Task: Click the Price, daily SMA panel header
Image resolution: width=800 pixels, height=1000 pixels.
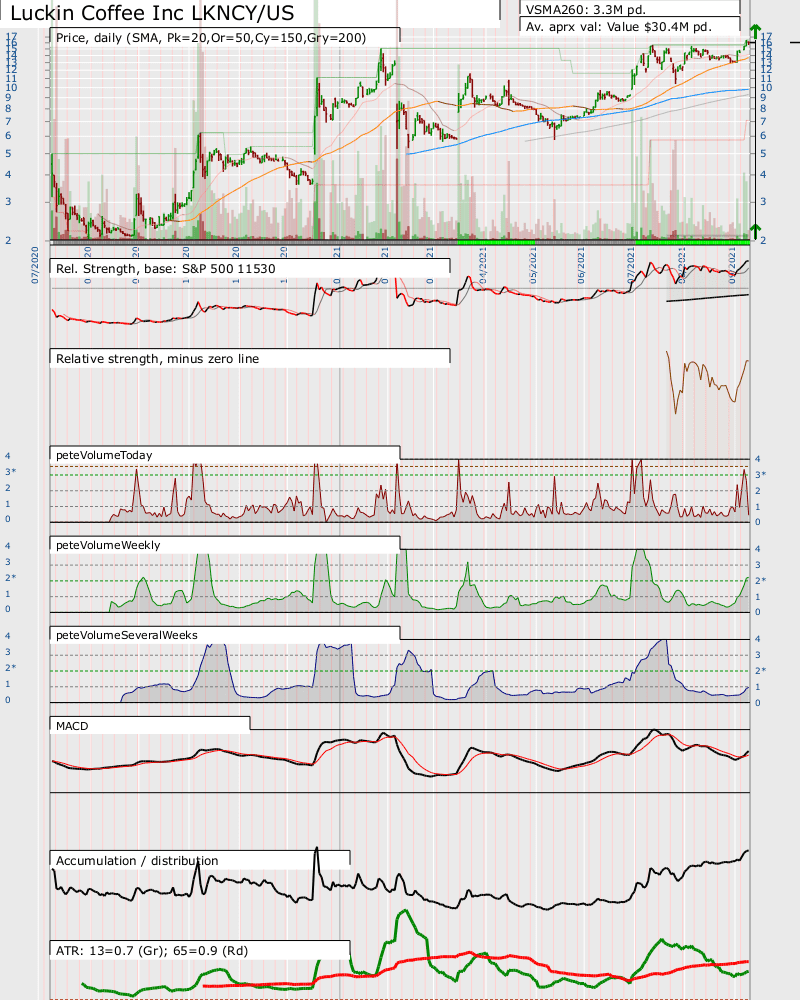Action: 211,38
